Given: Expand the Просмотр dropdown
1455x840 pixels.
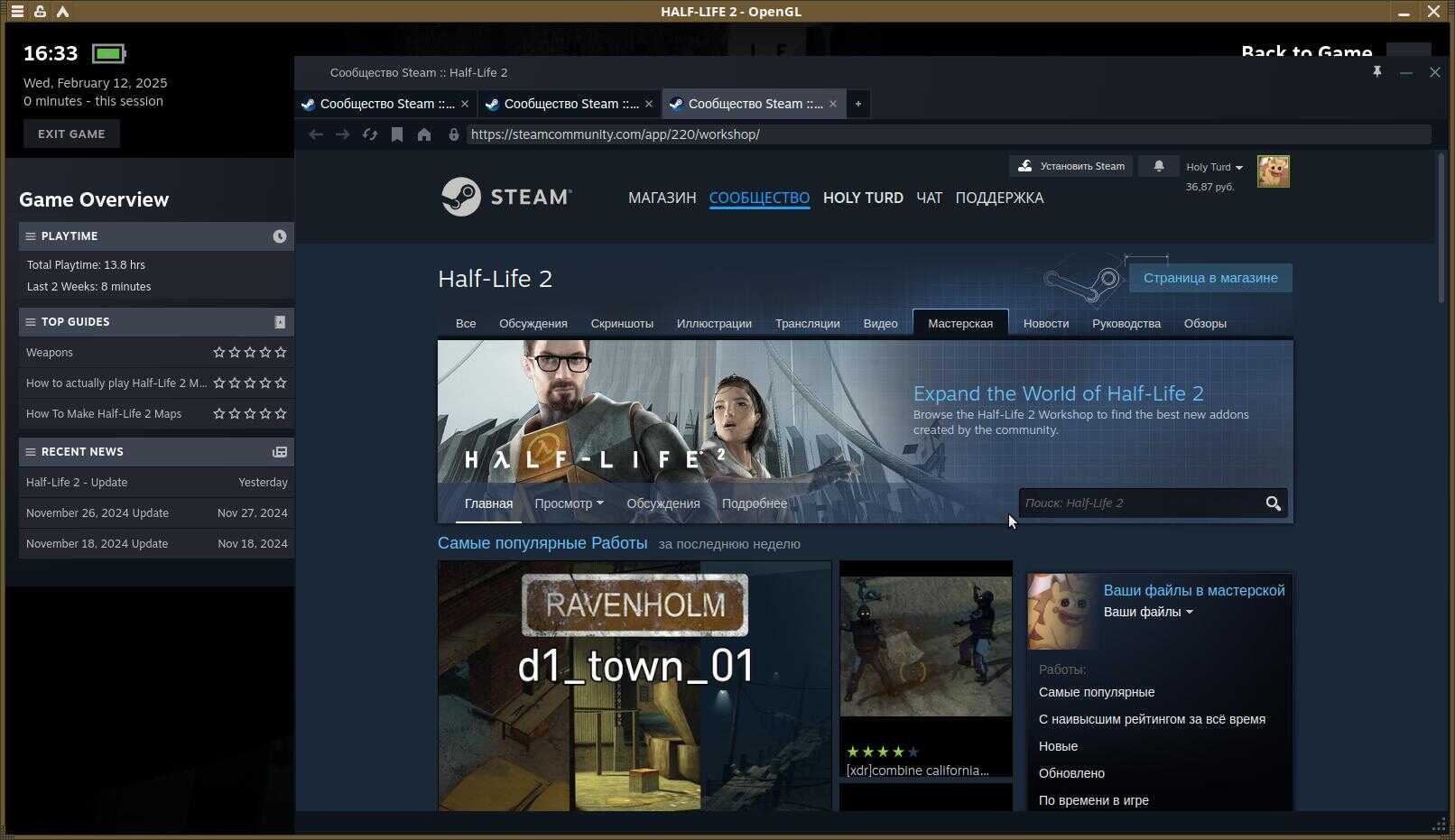Looking at the screenshot, I should point(569,503).
